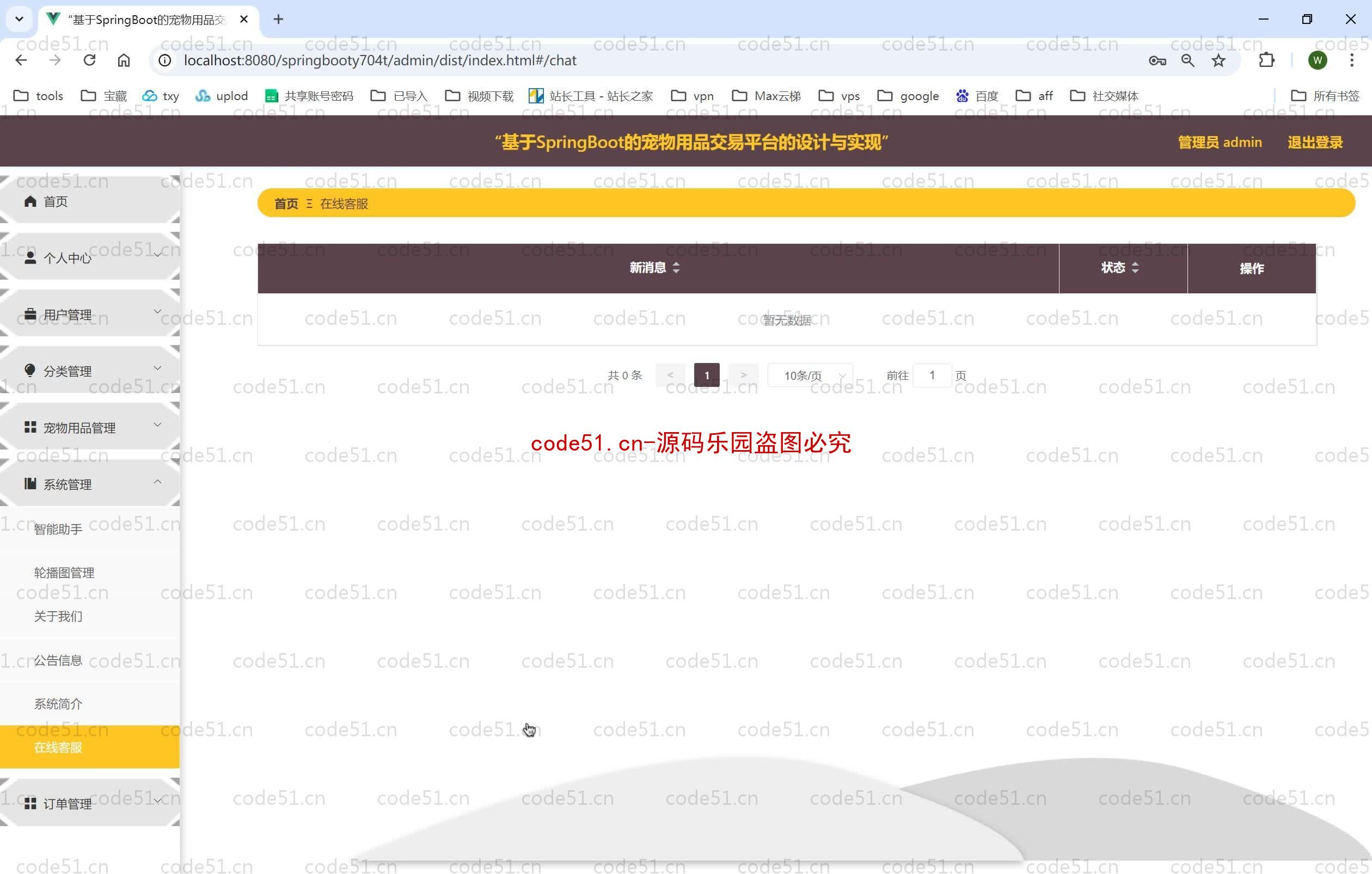Image resolution: width=1372 pixels, height=874 pixels.
Task: Select the 在线客服 submenu item
Action: 90,747
